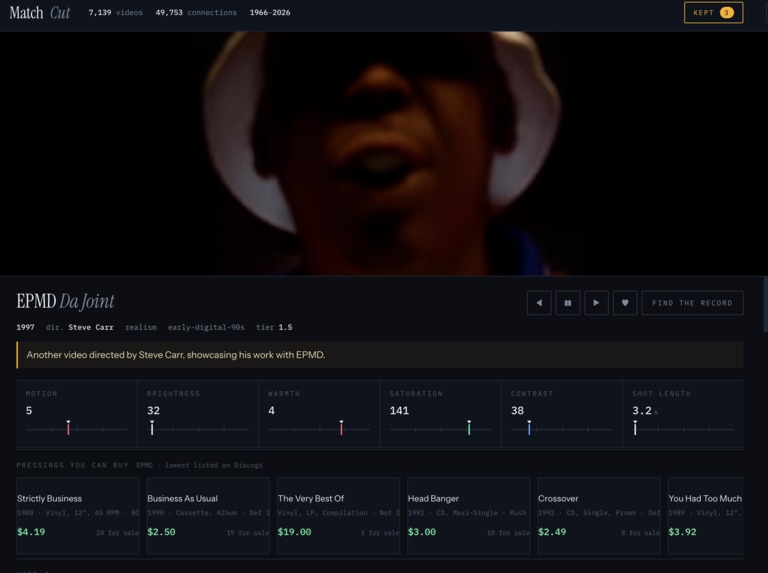Click the '24 for sale' count

[118, 533]
